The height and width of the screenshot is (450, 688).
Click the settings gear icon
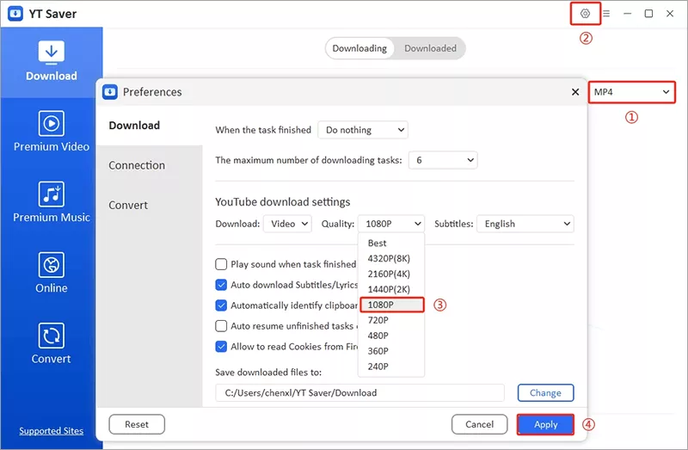[585, 14]
